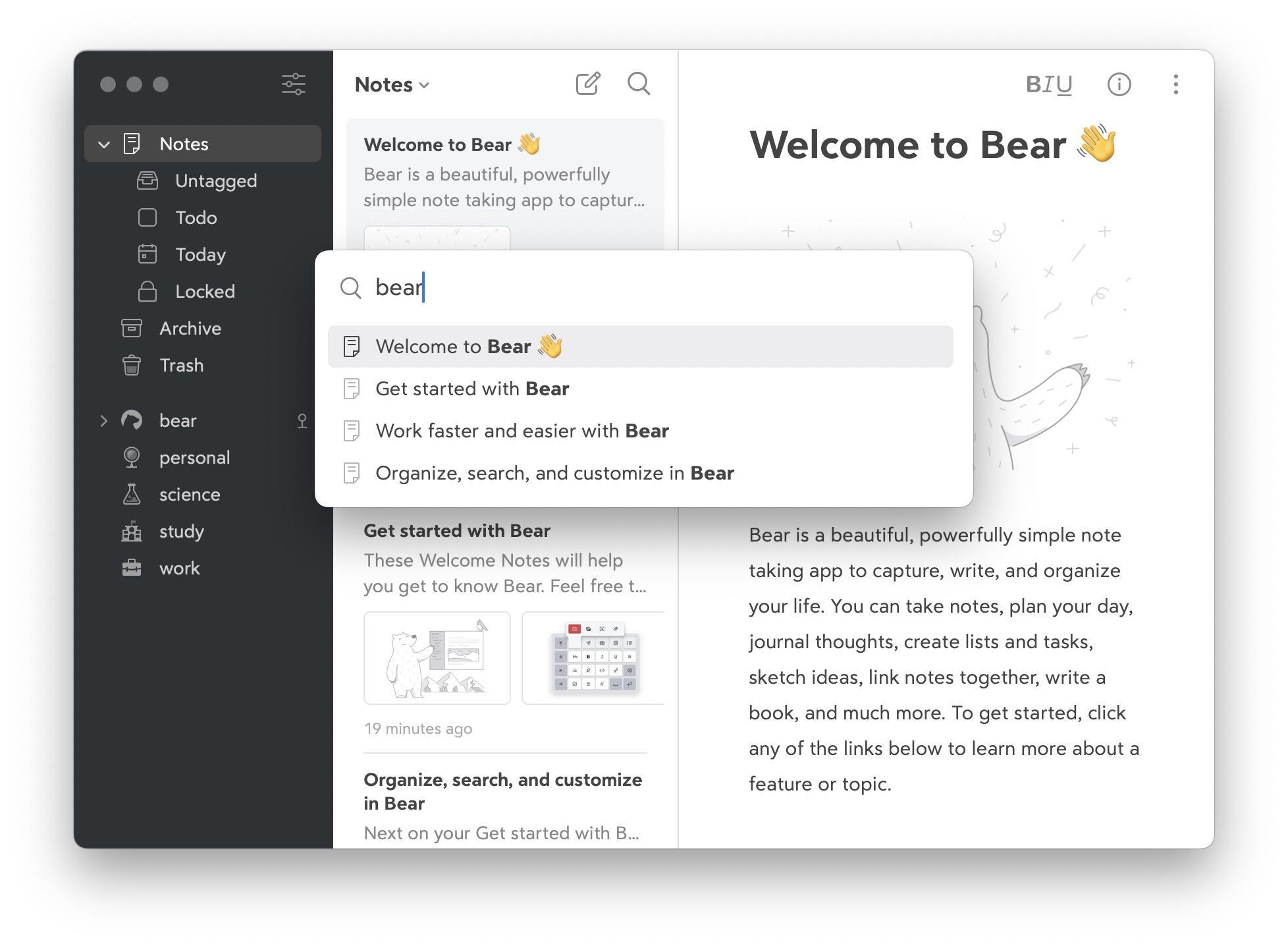Open the Notes title dropdown in the list header

tap(392, 85)
